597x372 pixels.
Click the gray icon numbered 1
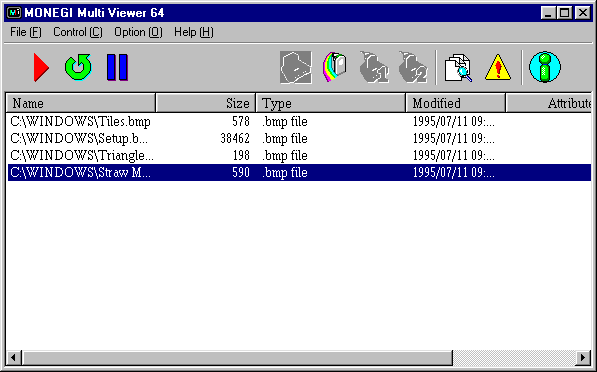[x=374, y=67]
